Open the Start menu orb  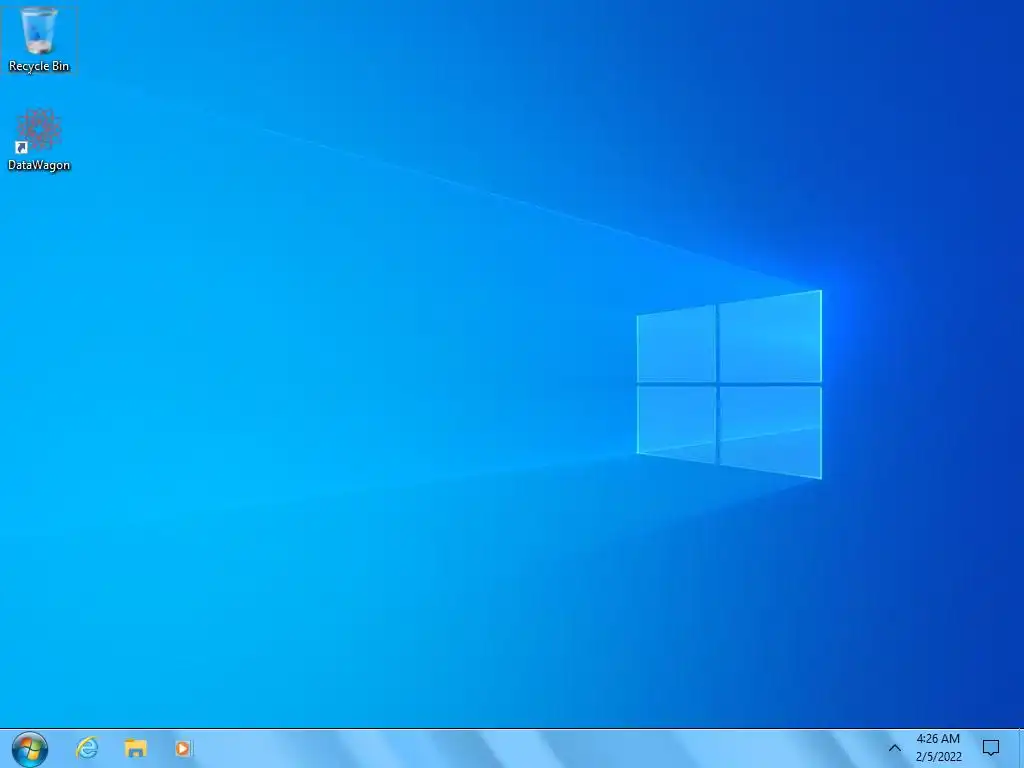point(29,748)
